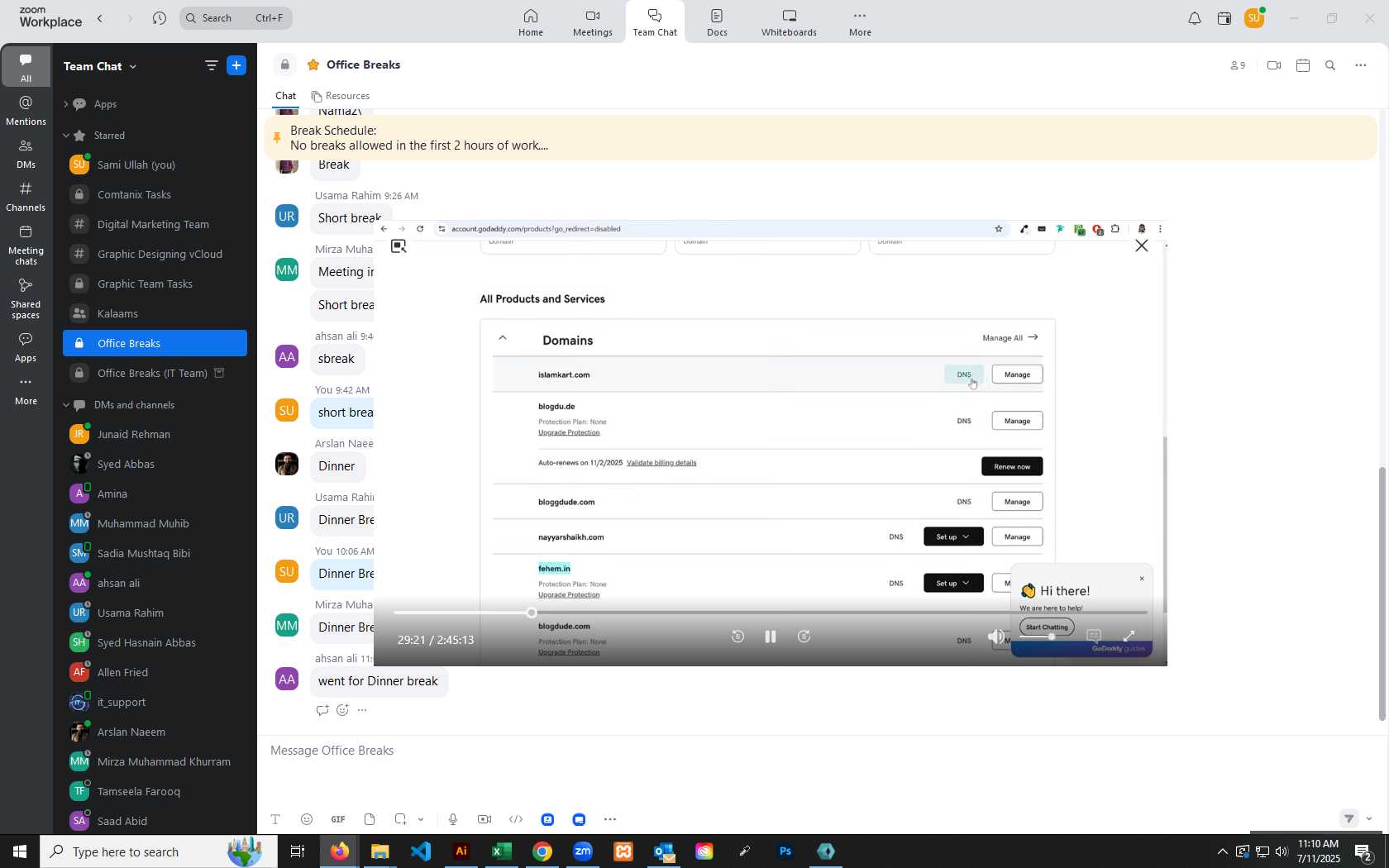Image resolution: width=1389 pixels, height=868 pixels.
Task: Click the chat vertical scrollbar
Action: (x=1382, y=594)
